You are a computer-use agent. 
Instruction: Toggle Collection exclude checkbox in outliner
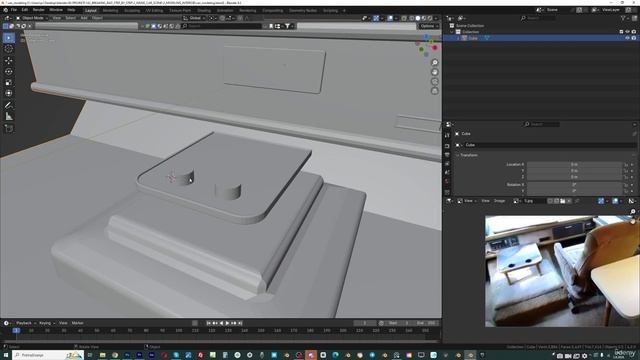(621, 32)
